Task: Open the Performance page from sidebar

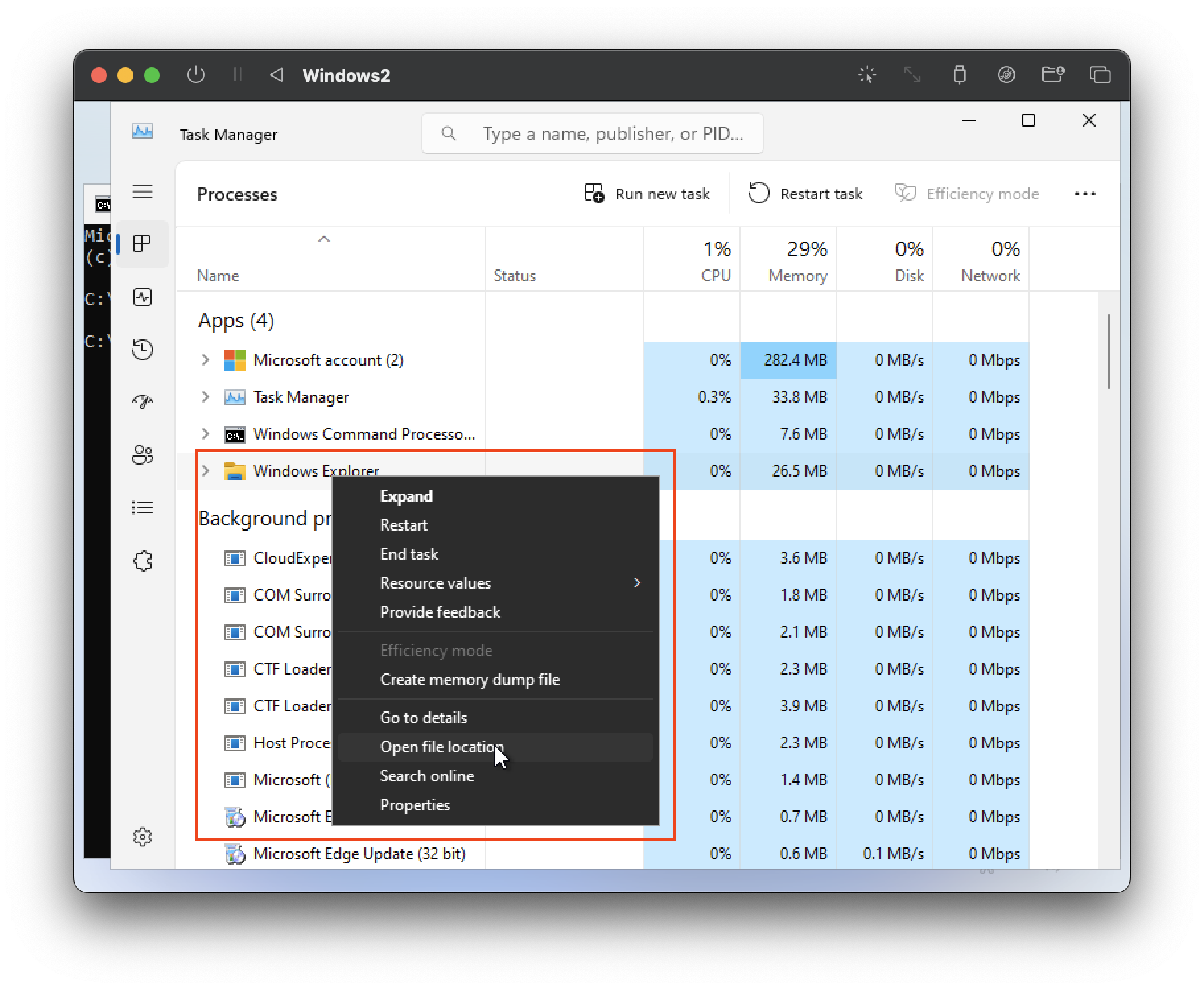Action: (143, 297)
